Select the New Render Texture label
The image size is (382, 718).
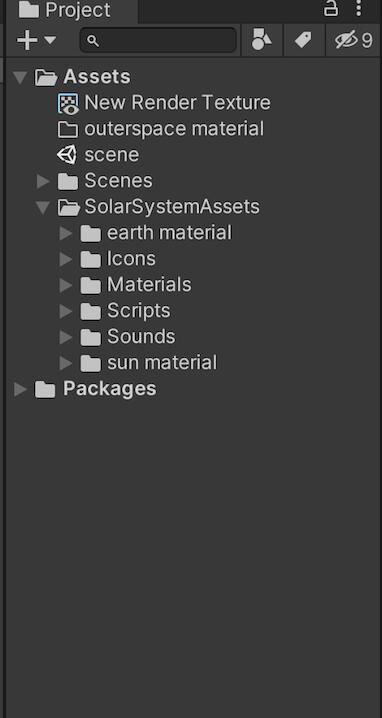(177, 103)
